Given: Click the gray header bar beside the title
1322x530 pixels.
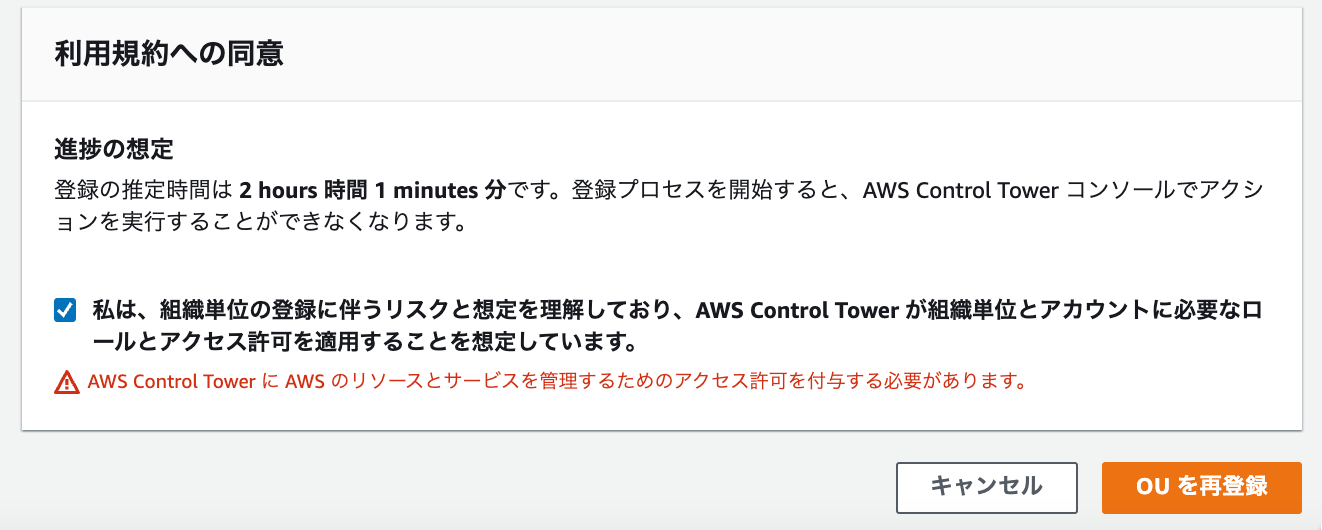Looking at the screenshot, I should (790, 55).
